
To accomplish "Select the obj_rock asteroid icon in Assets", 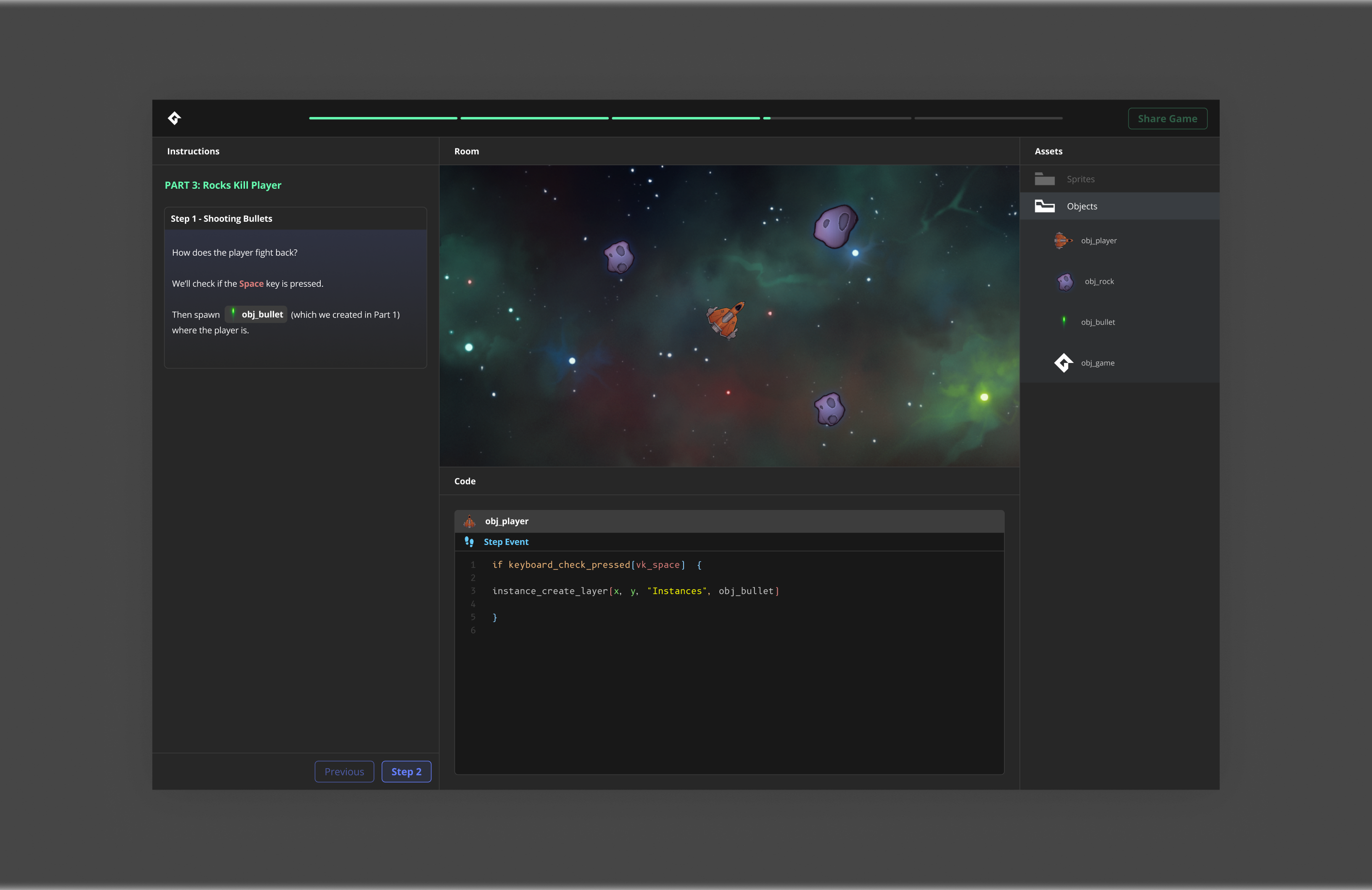I will (1065, 281).
